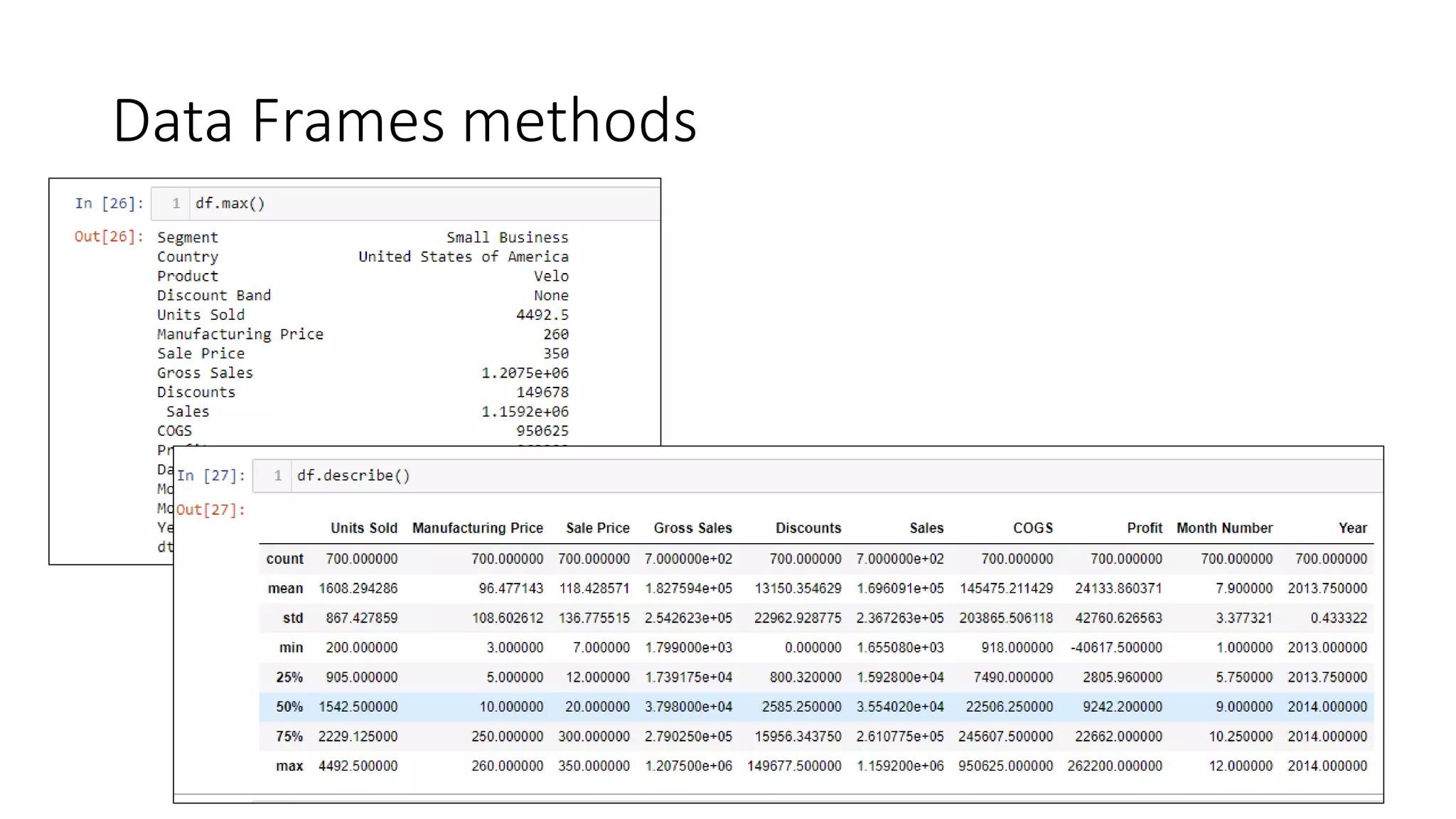Click min Profit value -40617.500000
Screen dimensions: 1456x819
[x=1117, y=648]
